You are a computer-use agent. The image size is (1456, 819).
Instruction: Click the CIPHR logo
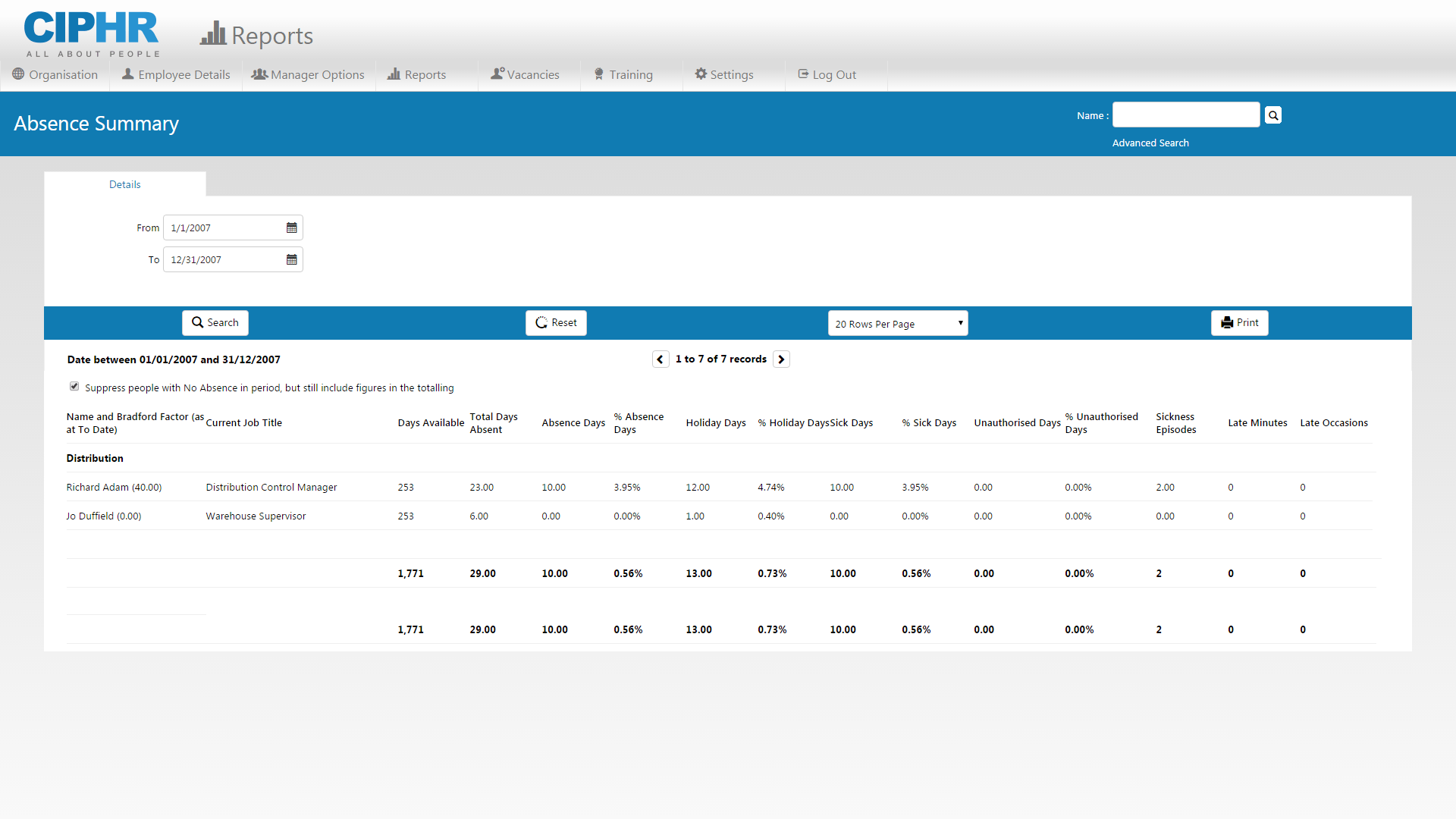(x=92, y=34)
